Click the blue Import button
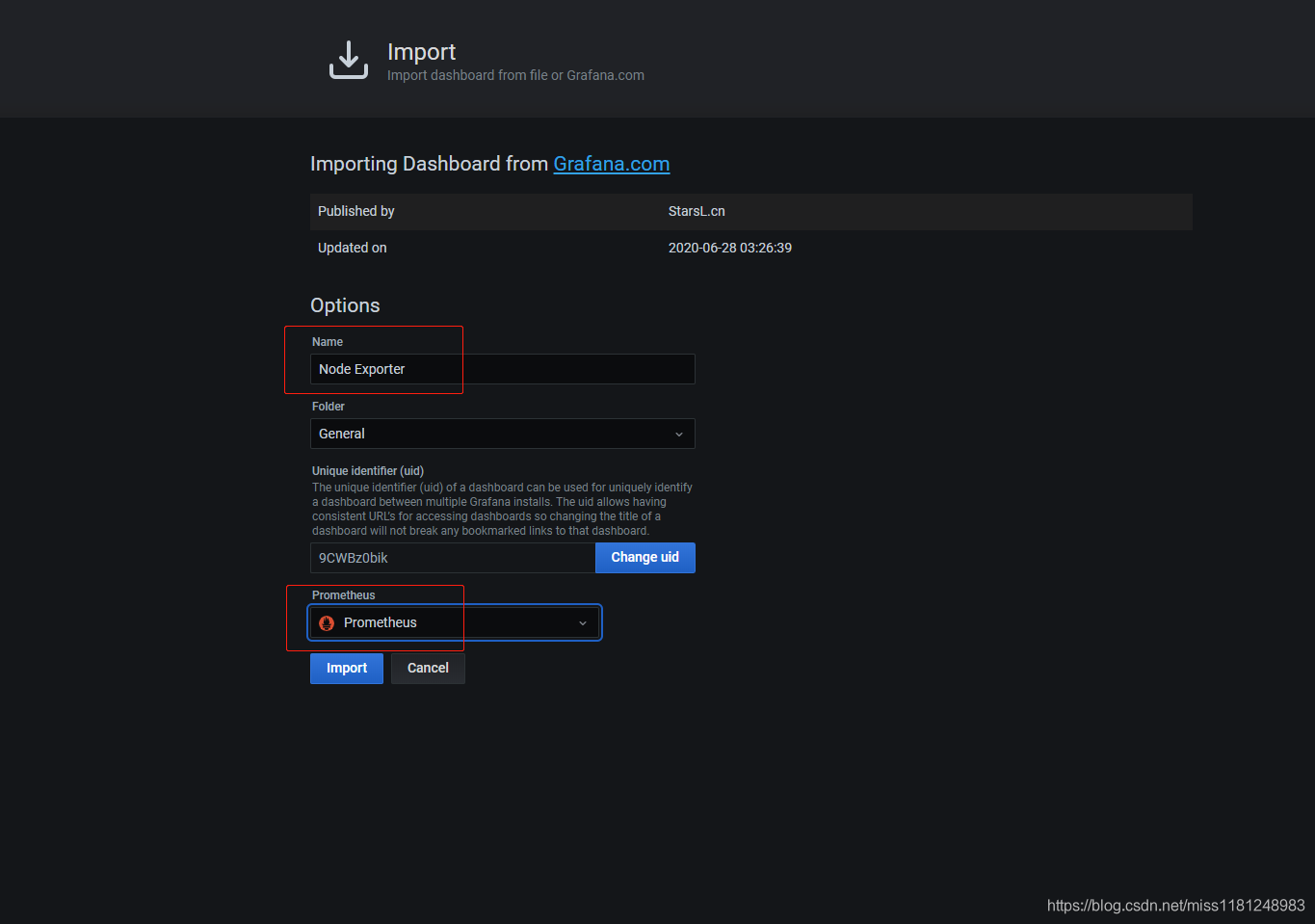This screenshot has width=1315, height=924. tap(347, 669)
